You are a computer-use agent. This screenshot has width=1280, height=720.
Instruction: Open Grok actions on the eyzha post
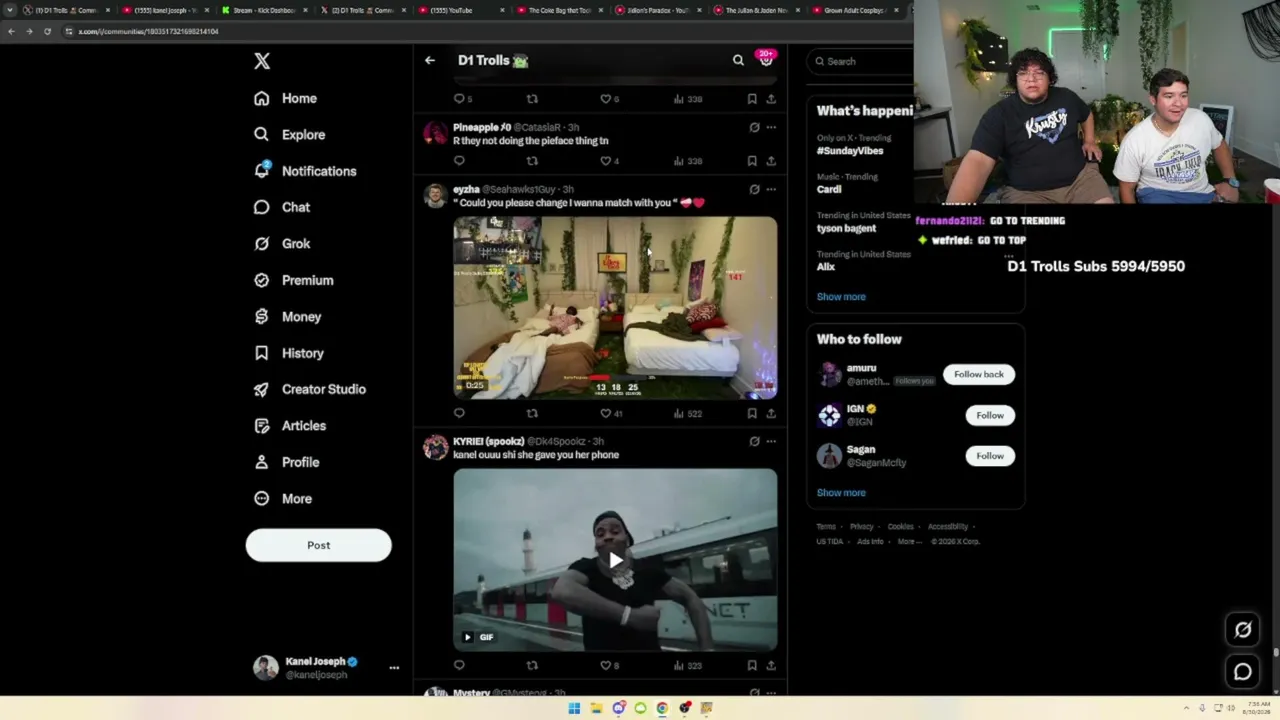(754, 189)
